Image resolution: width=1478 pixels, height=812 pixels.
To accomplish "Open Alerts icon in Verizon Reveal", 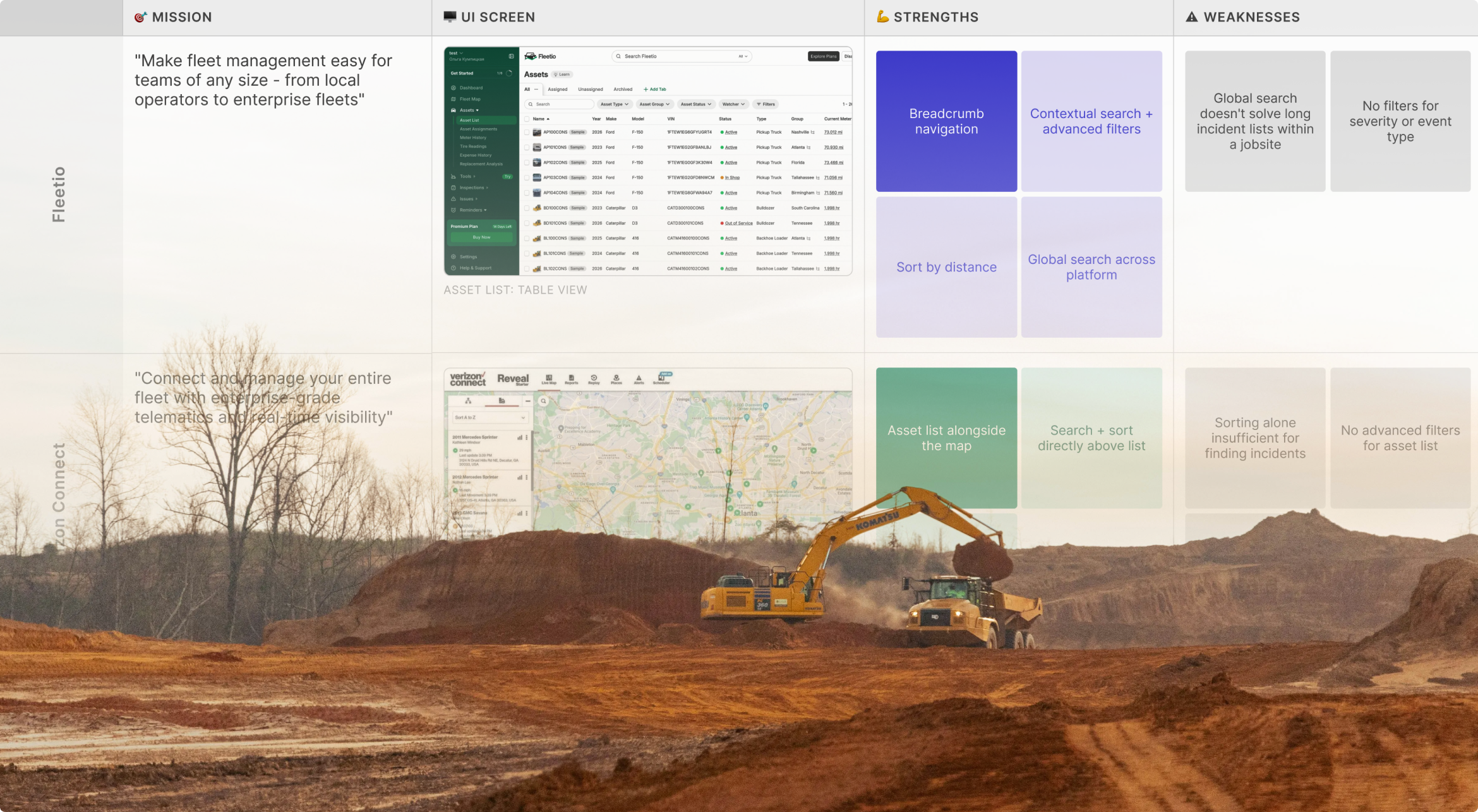I will pos(639,379).
